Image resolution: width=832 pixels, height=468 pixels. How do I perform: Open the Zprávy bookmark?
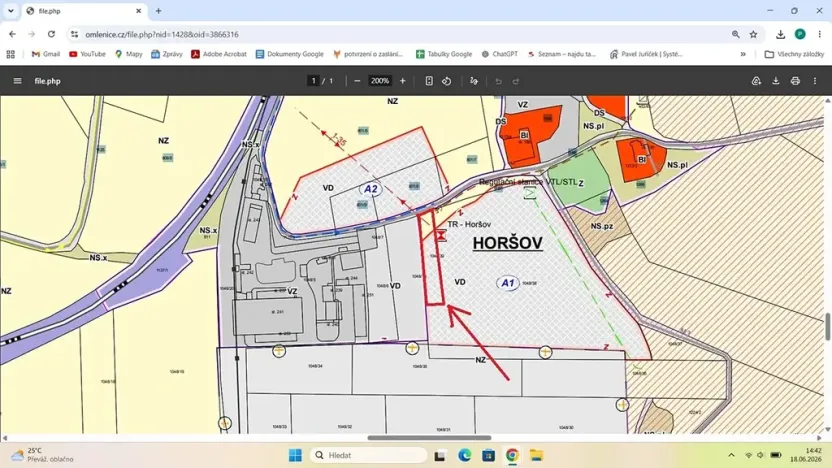tap(167, 54)
